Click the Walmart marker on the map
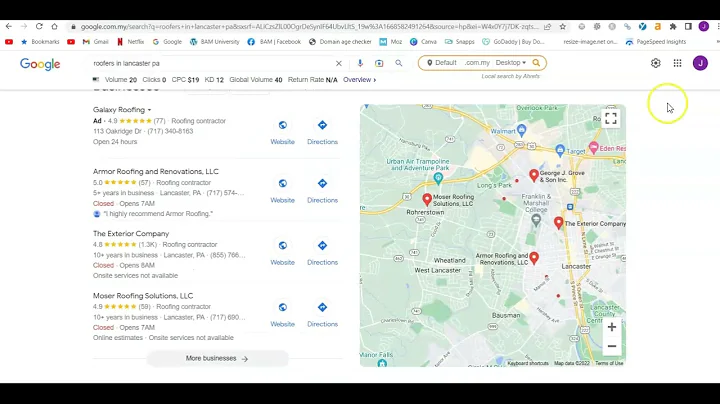Image resolution: width=720 pixels, height=404 pixels. (522, 130)
